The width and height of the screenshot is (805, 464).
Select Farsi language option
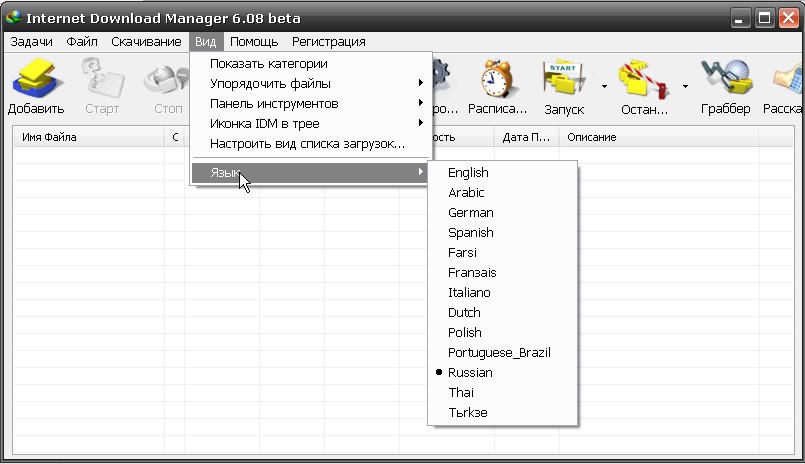click(503, 253)
